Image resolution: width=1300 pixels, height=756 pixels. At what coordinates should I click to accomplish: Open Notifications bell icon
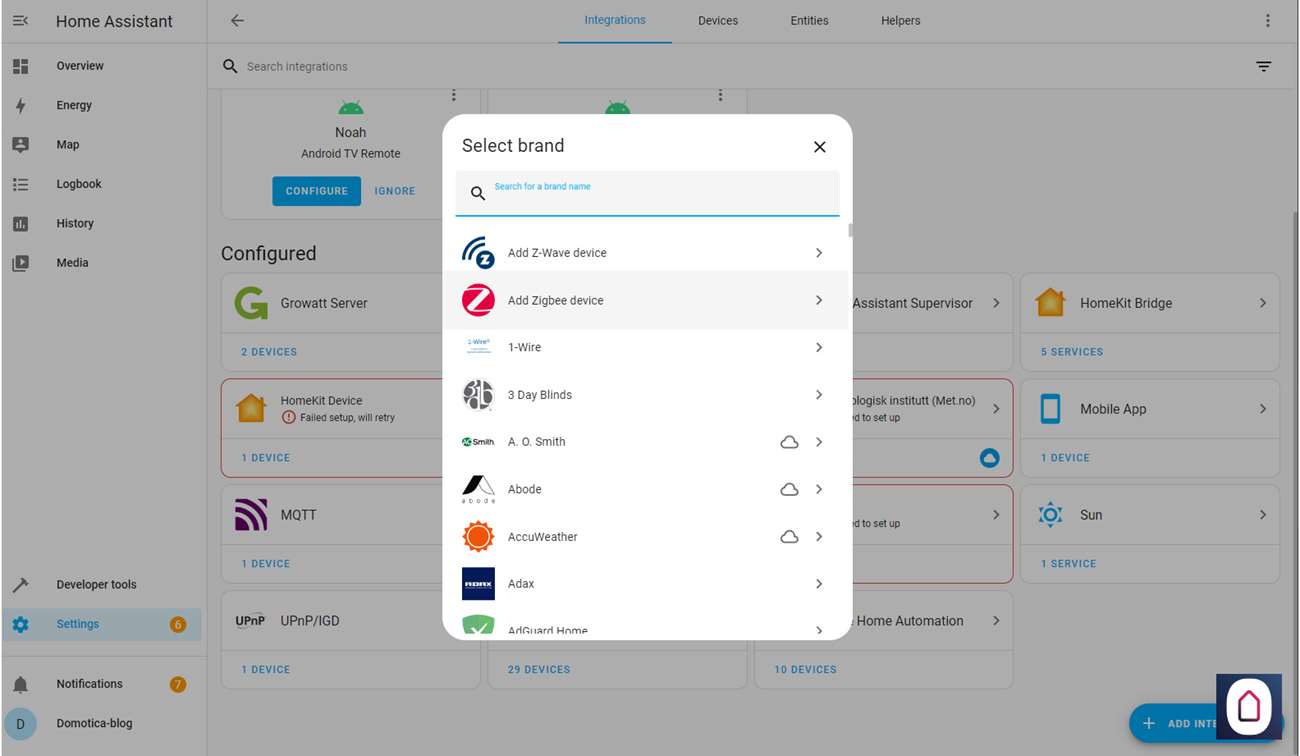(x=20, y=685)
